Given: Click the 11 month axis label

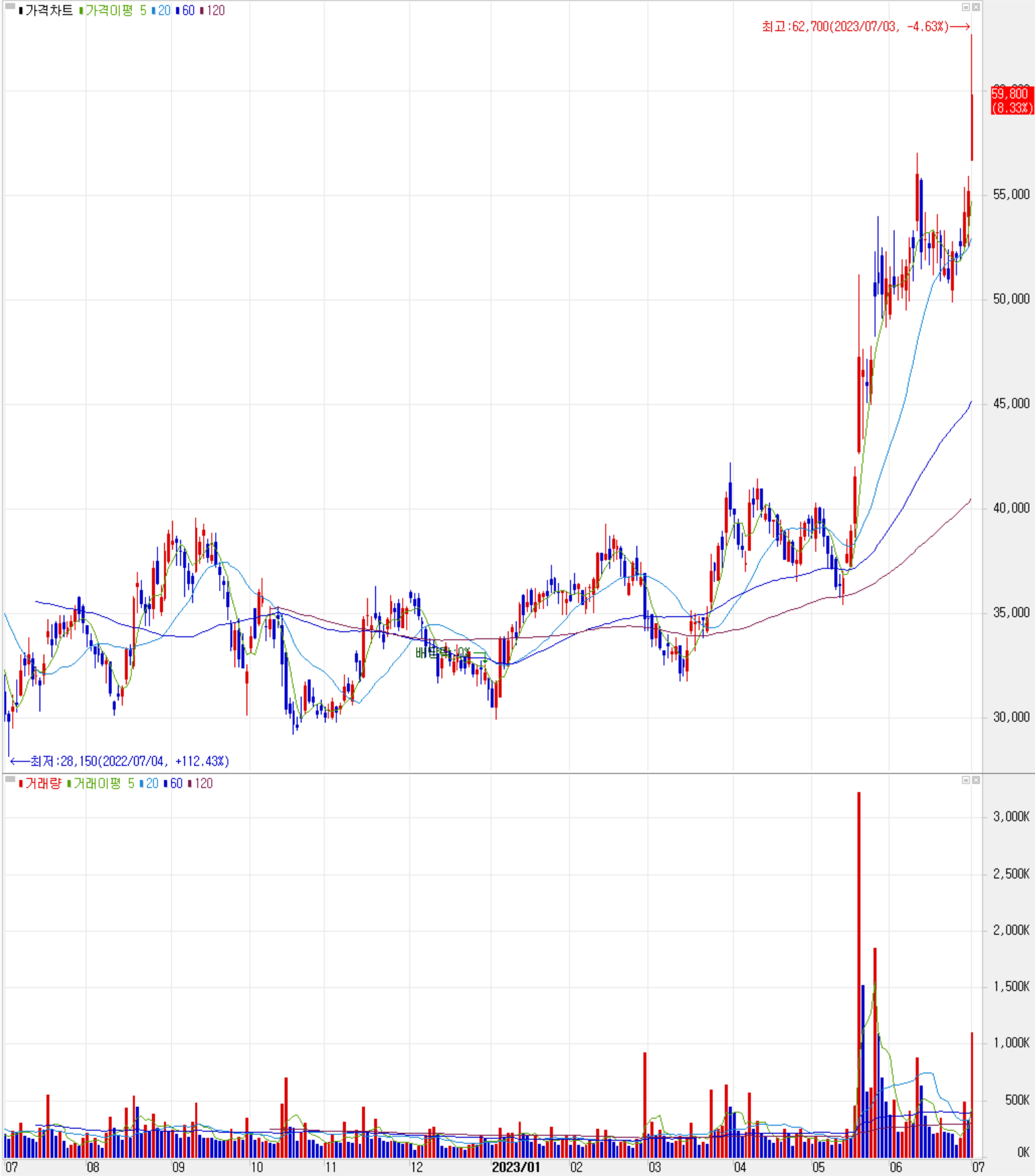Looking at the screenshot, I should coord(330,1167).
